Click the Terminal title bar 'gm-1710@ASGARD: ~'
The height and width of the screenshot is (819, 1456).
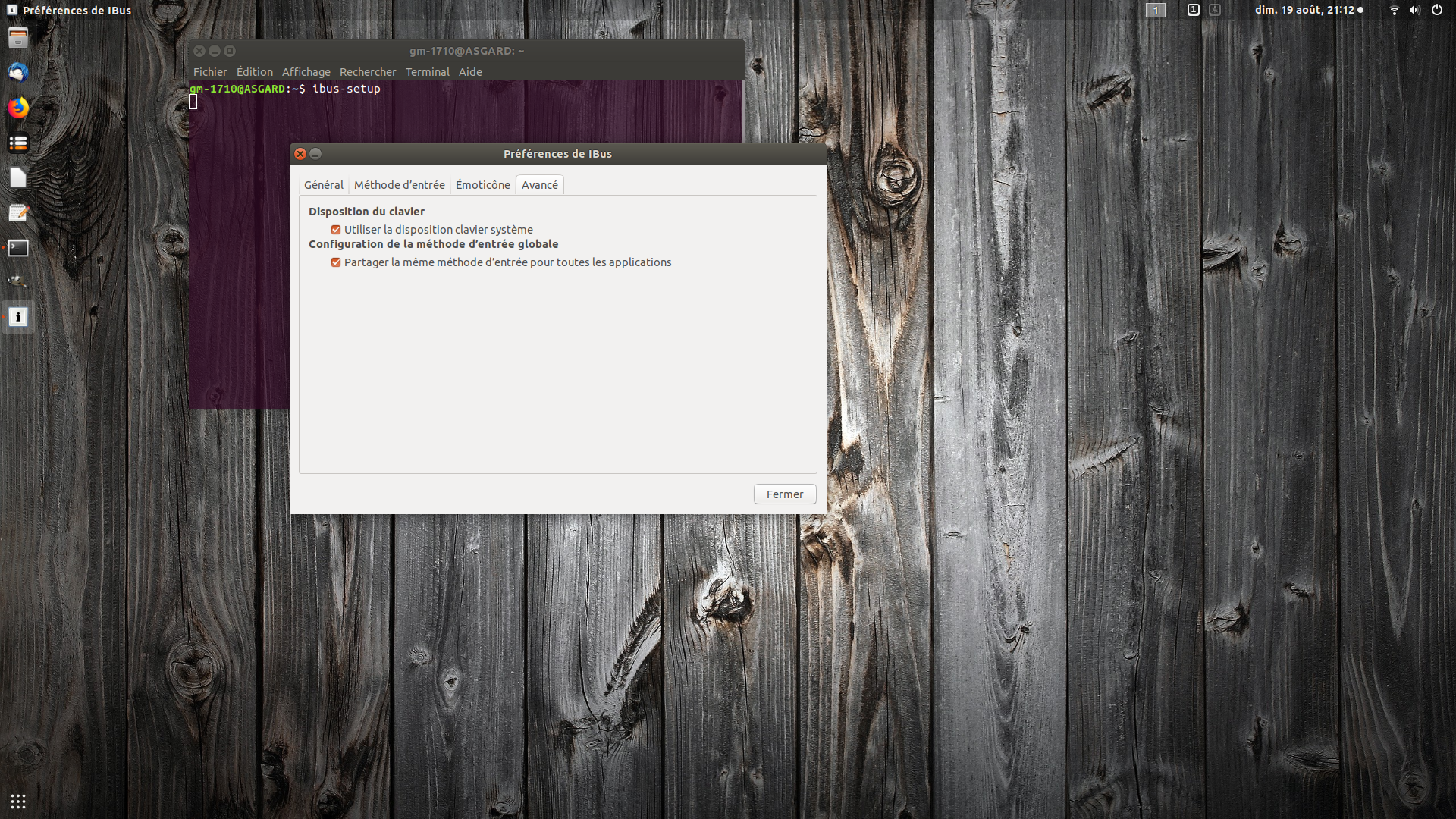466,51
